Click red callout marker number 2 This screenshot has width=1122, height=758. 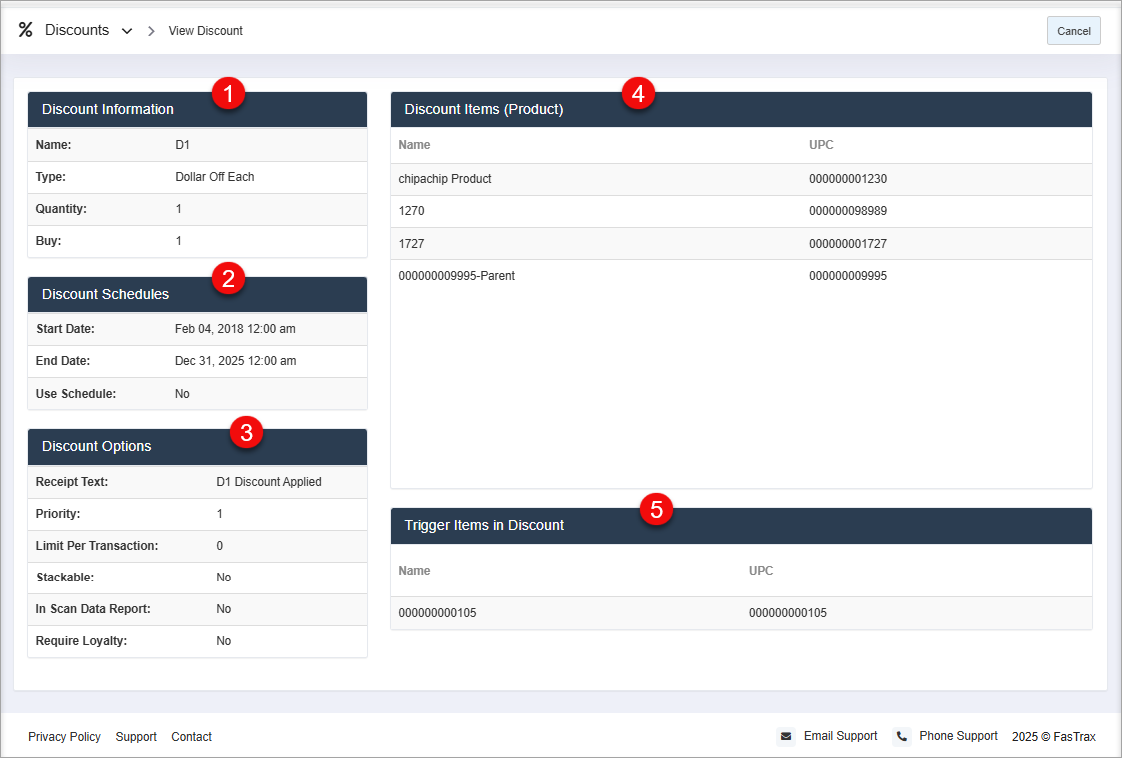pos(228,279)
